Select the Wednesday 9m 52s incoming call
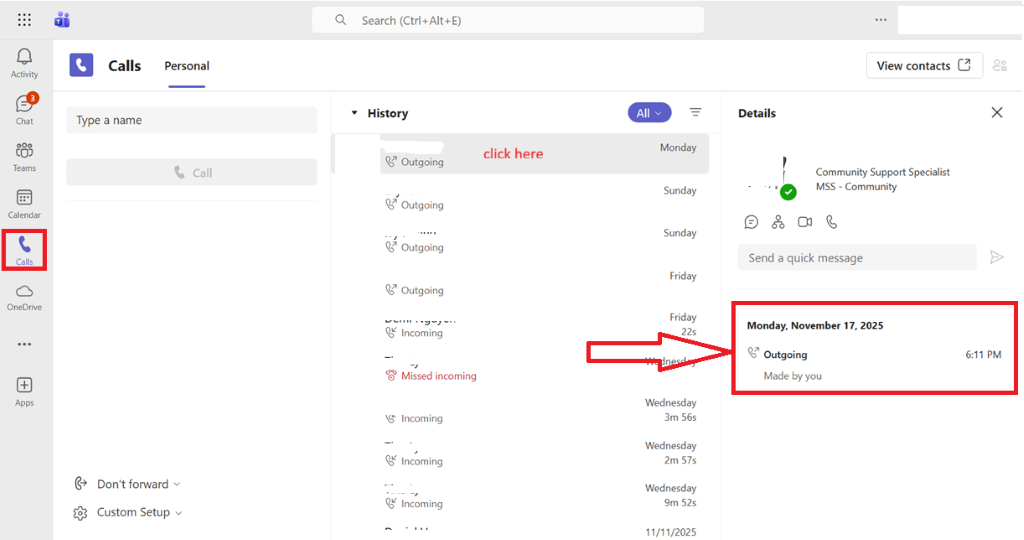The height and width of the screenshot is (540, 1024). click(x=520, y=496)
